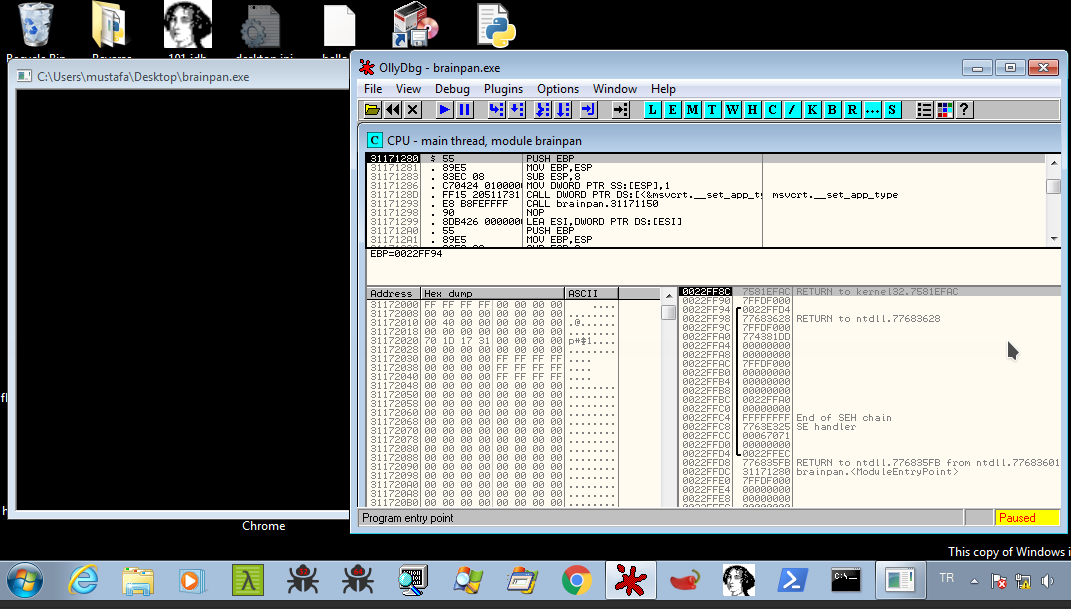Open Google Chrome from the taskbar
The width and height of the screenshot is (1071, 609).
pyautogui.click(x=577, y=581)
